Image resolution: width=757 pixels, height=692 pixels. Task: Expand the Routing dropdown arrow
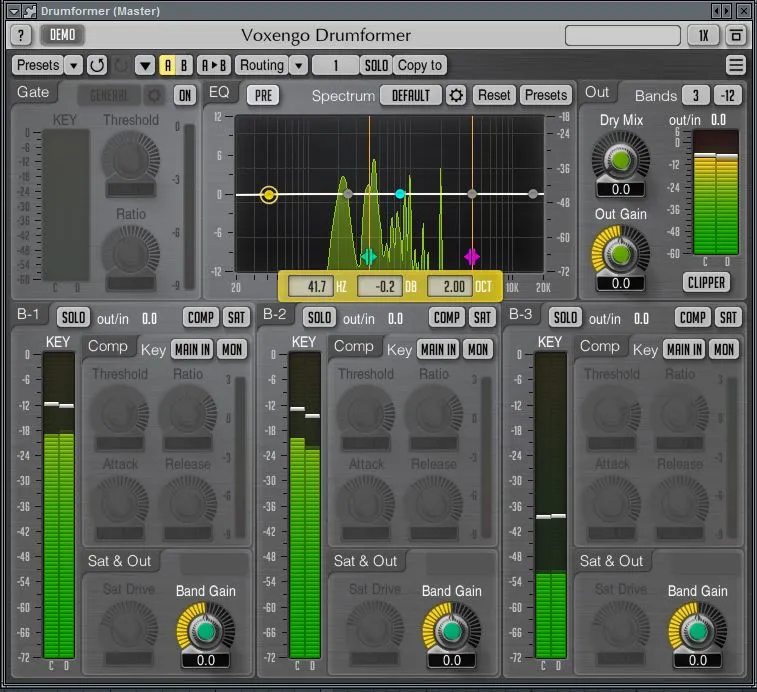point(298,66)
